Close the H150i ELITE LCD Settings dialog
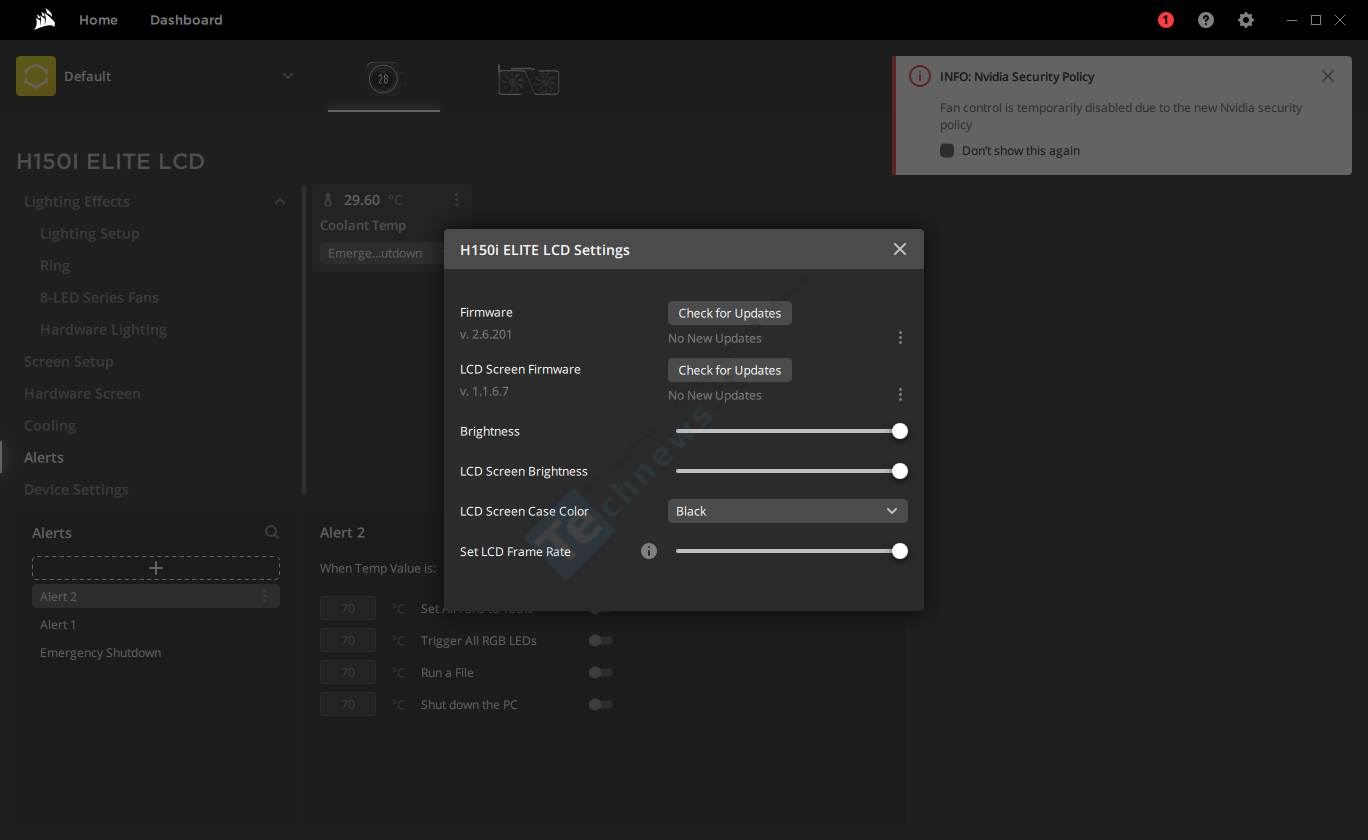The width and height of the screenshot is (1368, 840). [900, 249]
